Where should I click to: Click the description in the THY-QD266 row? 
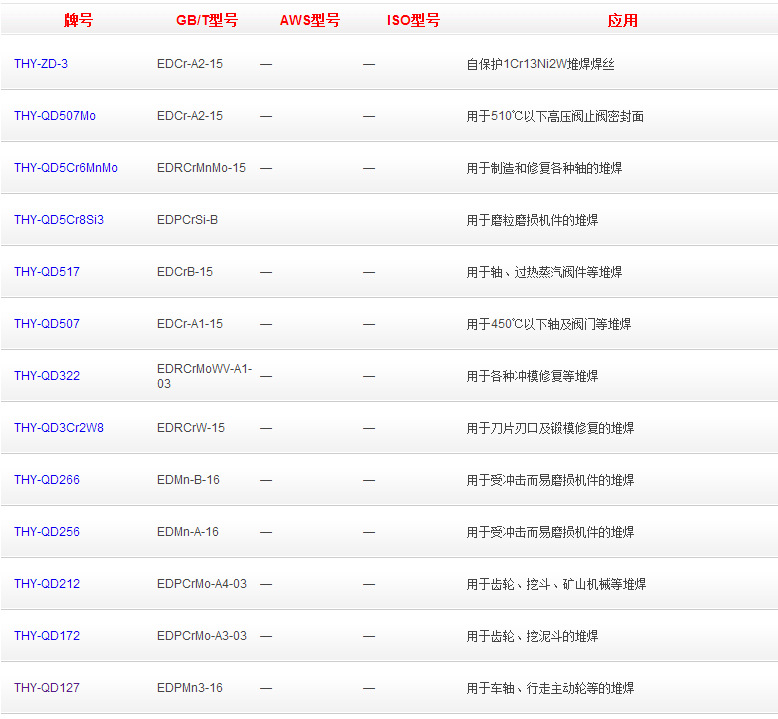[550, 480]
